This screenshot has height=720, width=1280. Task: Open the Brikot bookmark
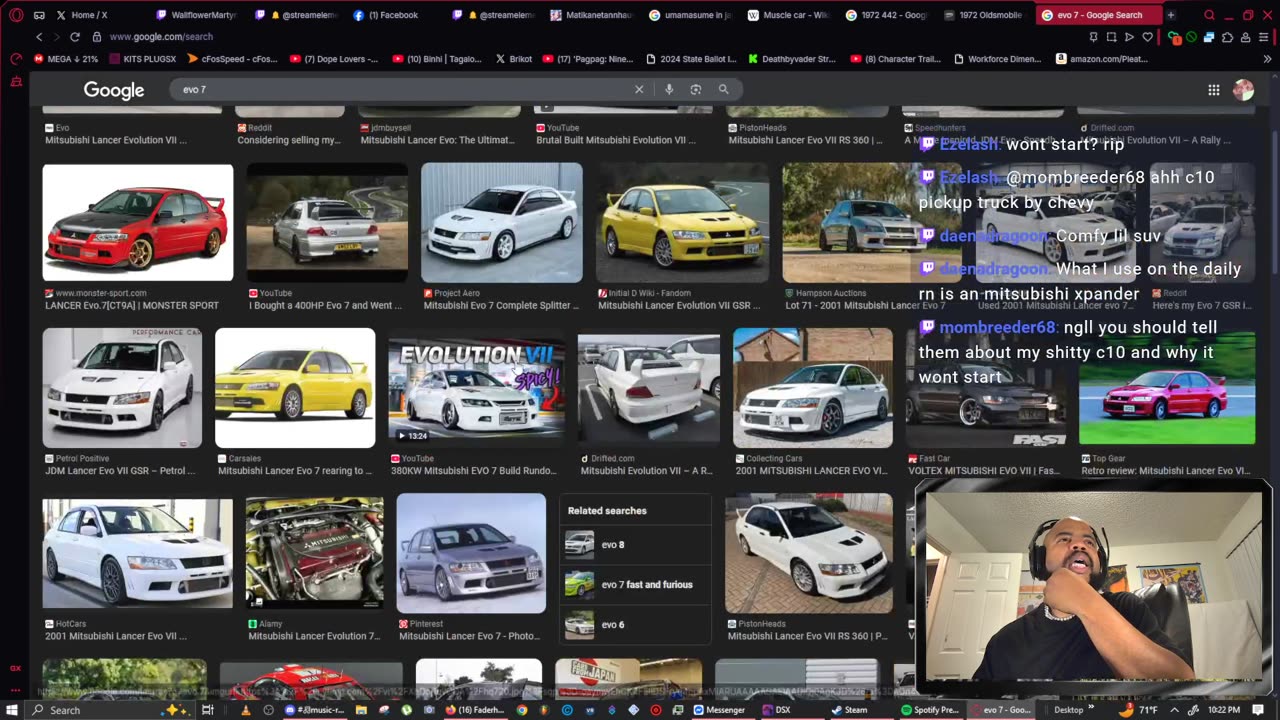(514, 59)
